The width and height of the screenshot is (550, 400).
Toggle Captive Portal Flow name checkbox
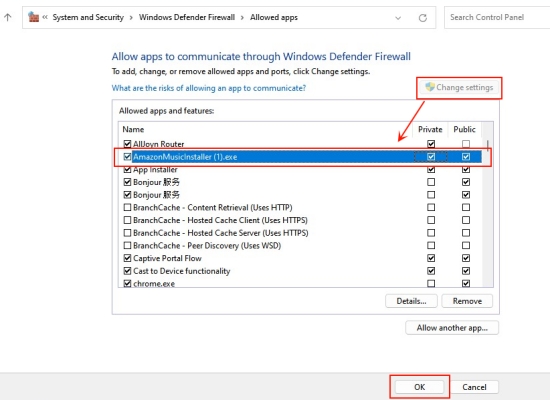coord(127,258)
